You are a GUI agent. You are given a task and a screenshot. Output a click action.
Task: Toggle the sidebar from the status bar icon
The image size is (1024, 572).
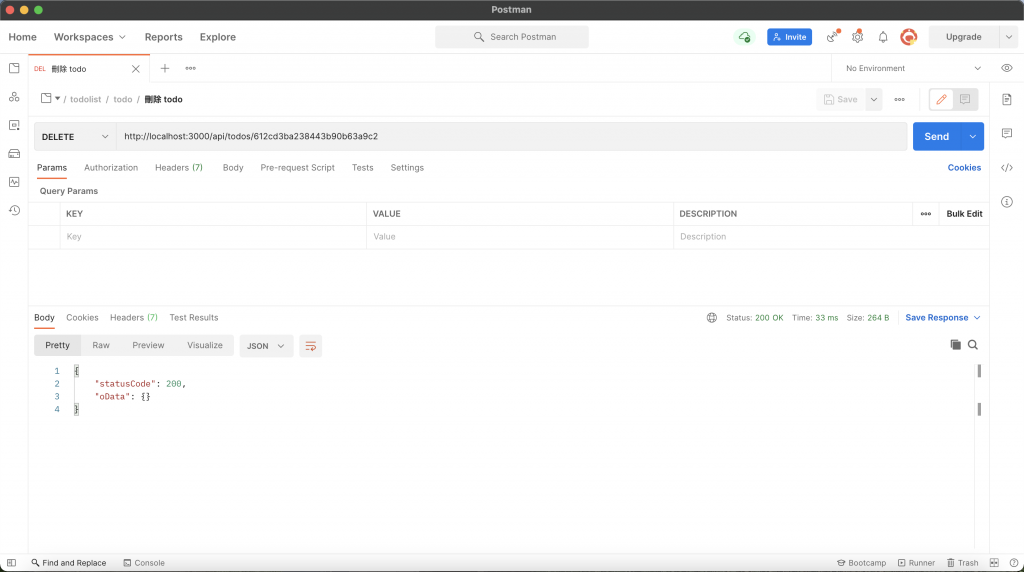(x=11, y=563)
